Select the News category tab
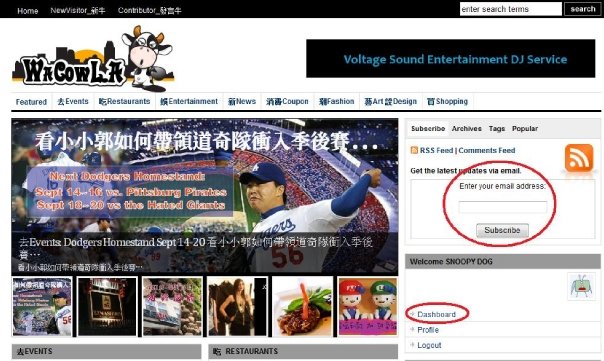This screenshot has height=361, width=604. 242,101
